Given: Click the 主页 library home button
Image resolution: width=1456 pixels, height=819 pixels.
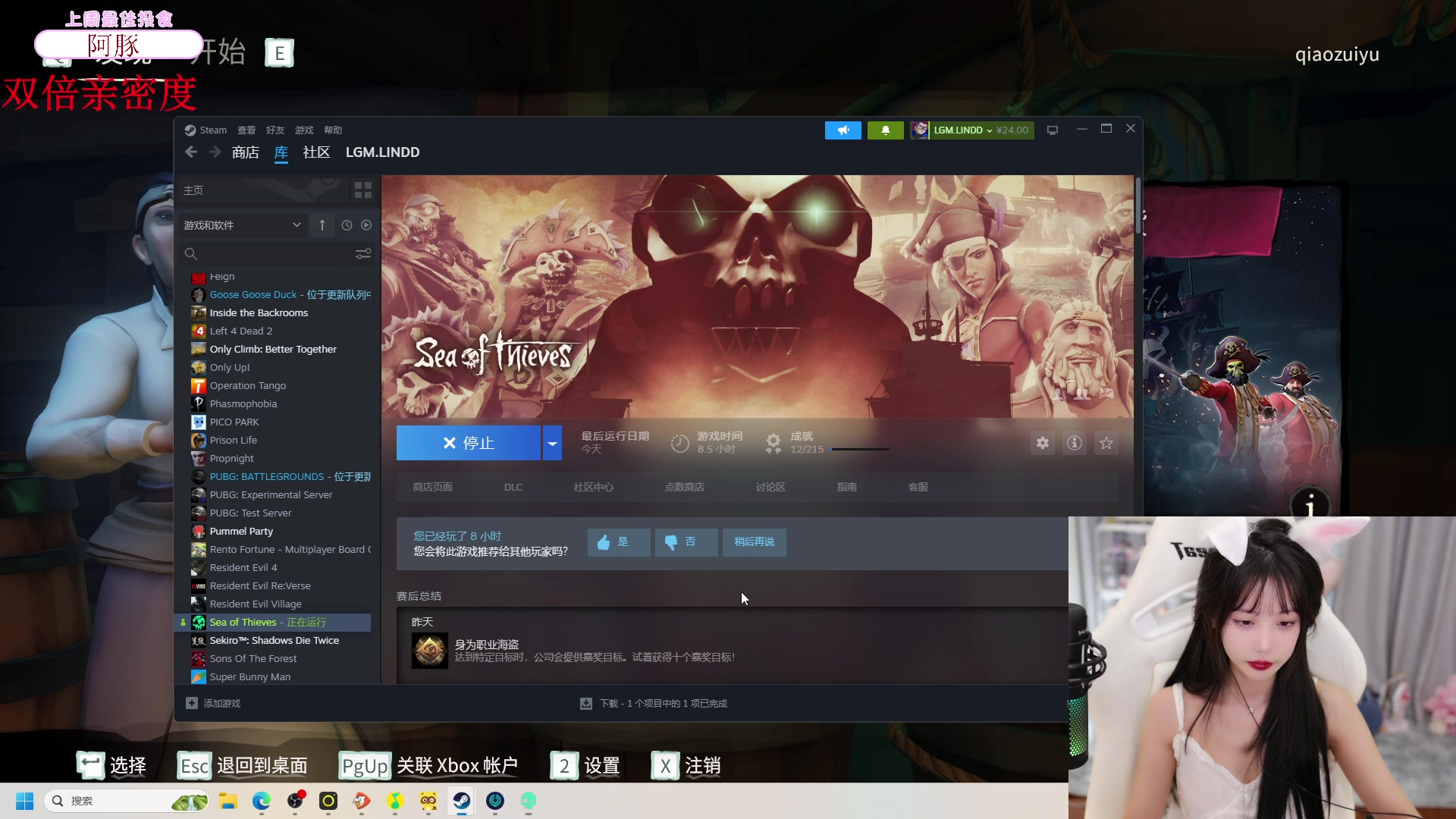Looking at the screenshot, I should pyautogui.click(x=264, y=190).
